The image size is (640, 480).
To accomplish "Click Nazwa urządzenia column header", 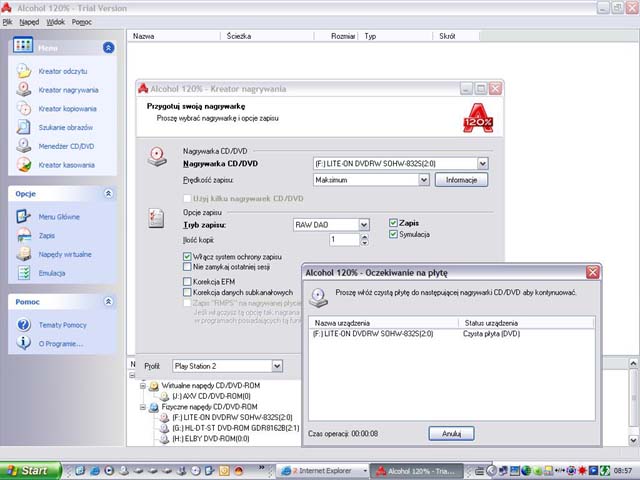I will pyautogui.click(x=384, y=323).
